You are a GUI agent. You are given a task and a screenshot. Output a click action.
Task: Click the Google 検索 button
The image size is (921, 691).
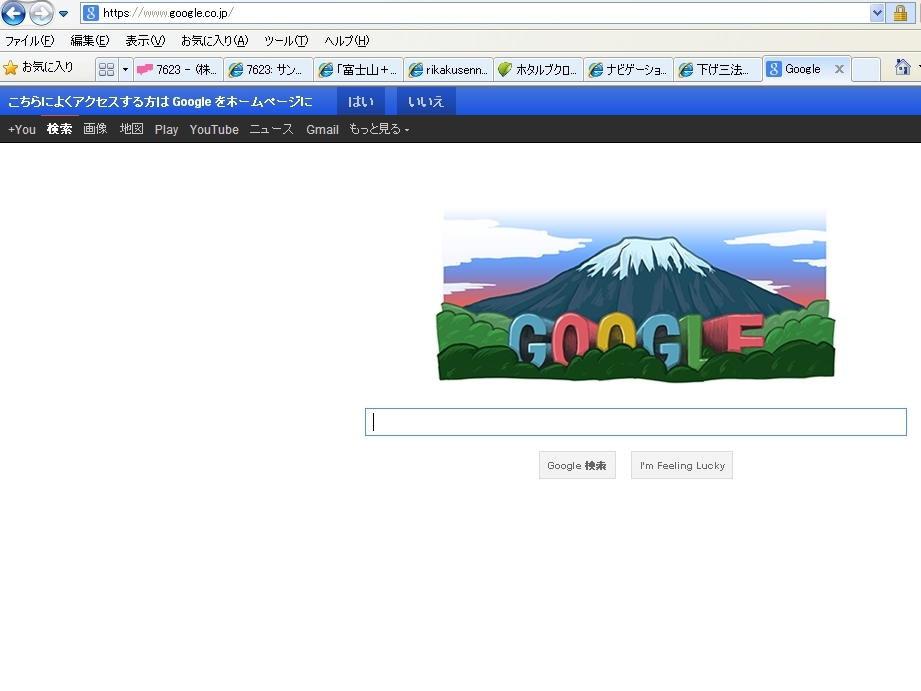point(577,465)
